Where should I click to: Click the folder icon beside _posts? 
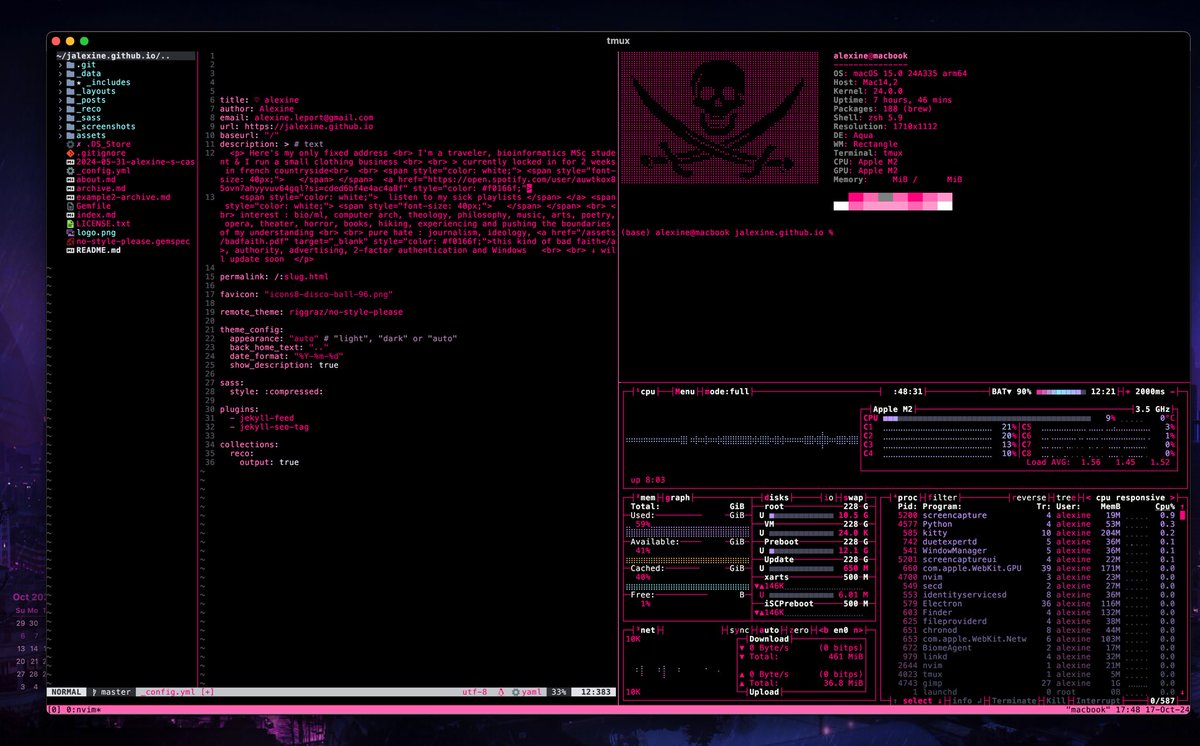point(70,100)
